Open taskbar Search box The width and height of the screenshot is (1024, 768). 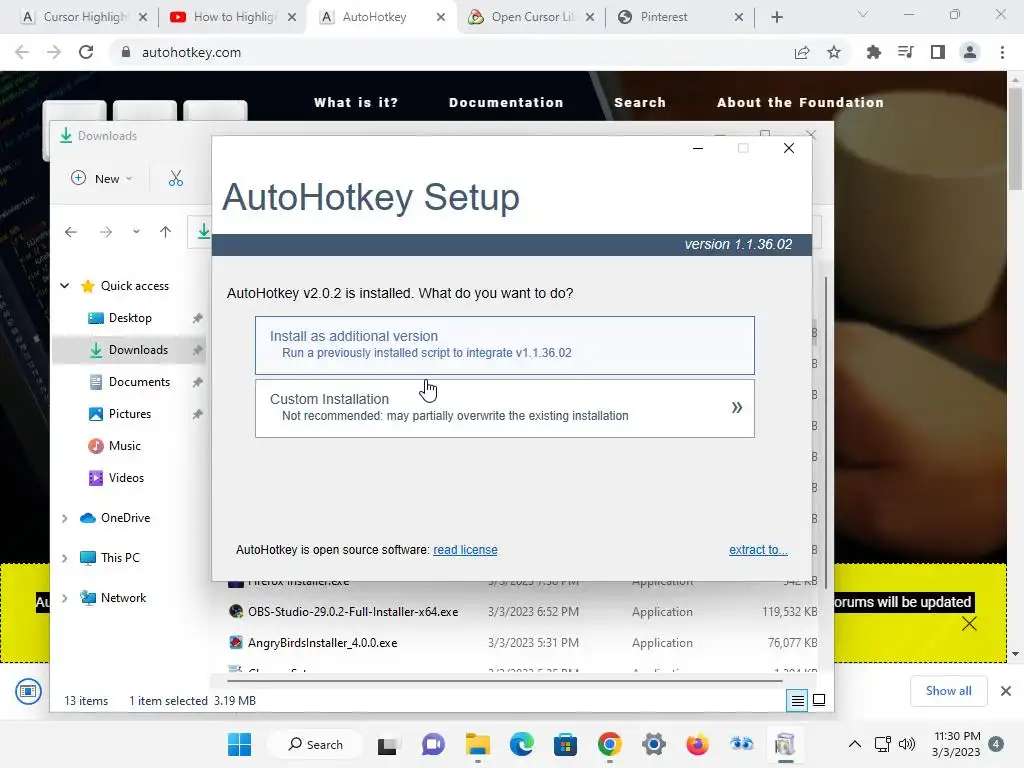[x=315, y=744]
